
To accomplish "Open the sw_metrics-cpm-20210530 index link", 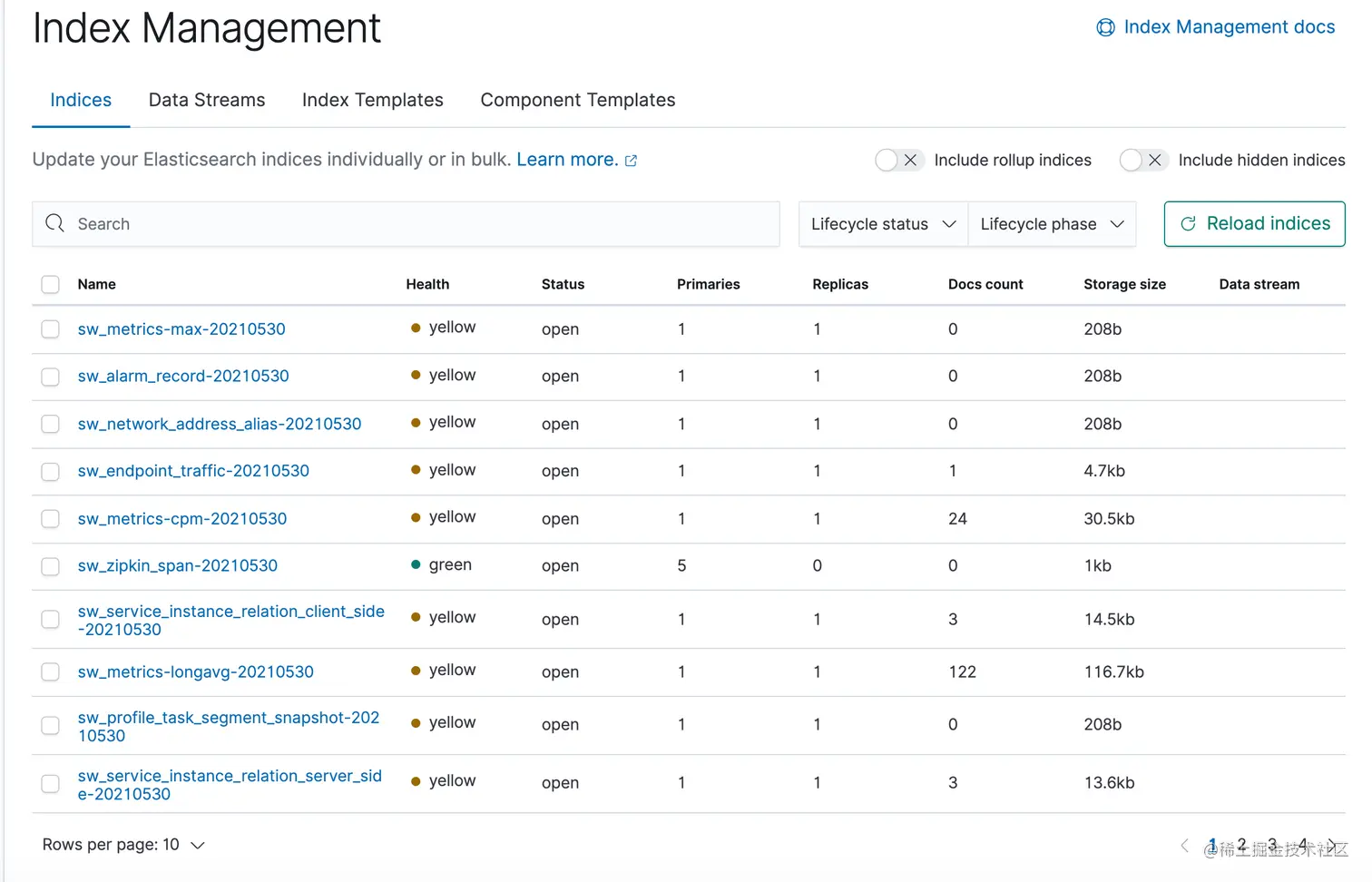I will pyautogui.click(x=182, y=519).
